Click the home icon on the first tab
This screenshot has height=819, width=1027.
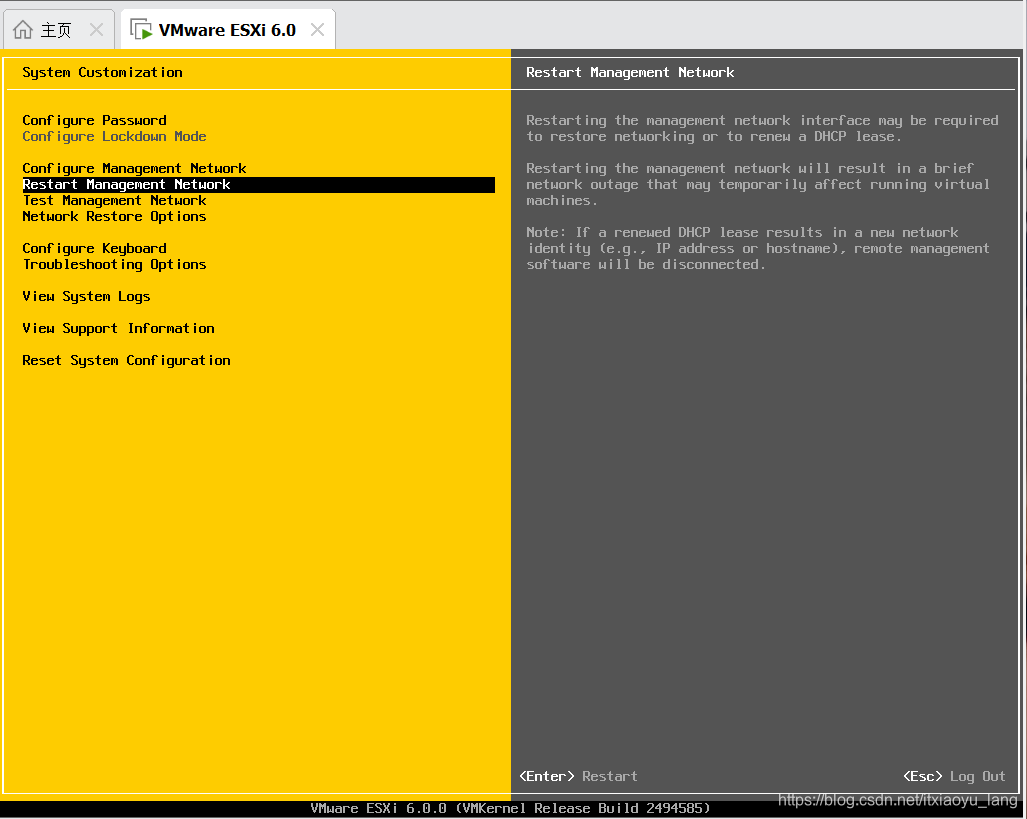[x=23, y=29]
